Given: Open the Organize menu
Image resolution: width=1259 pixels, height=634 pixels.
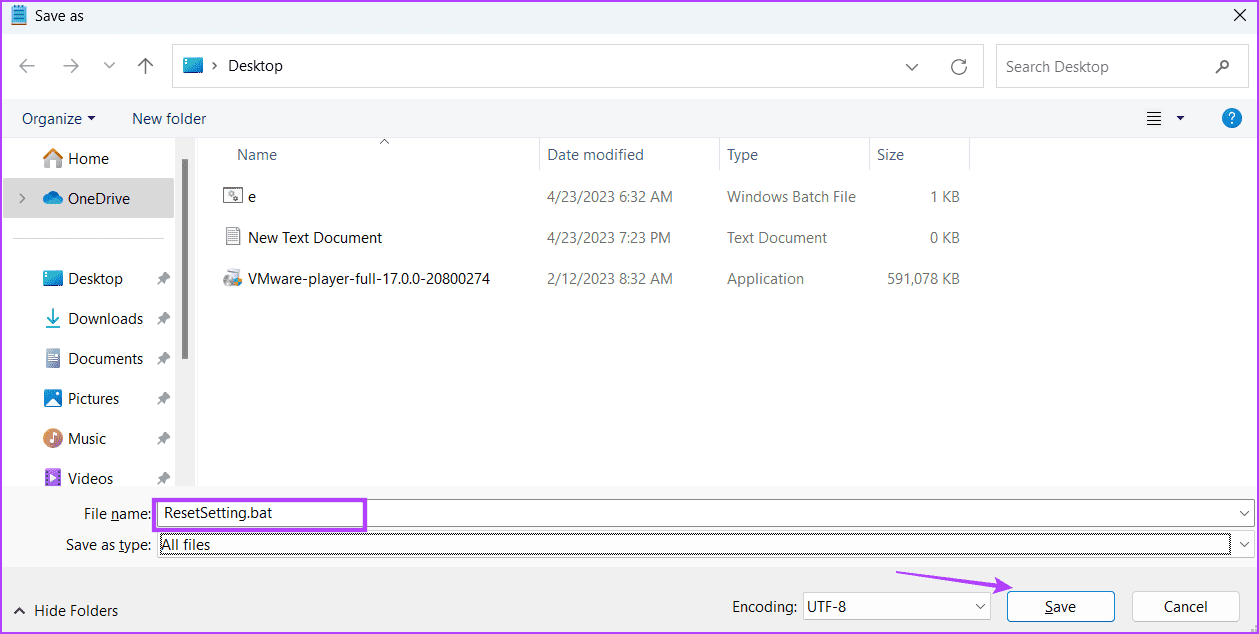Looking at the screenshot, I should point(59,118).
